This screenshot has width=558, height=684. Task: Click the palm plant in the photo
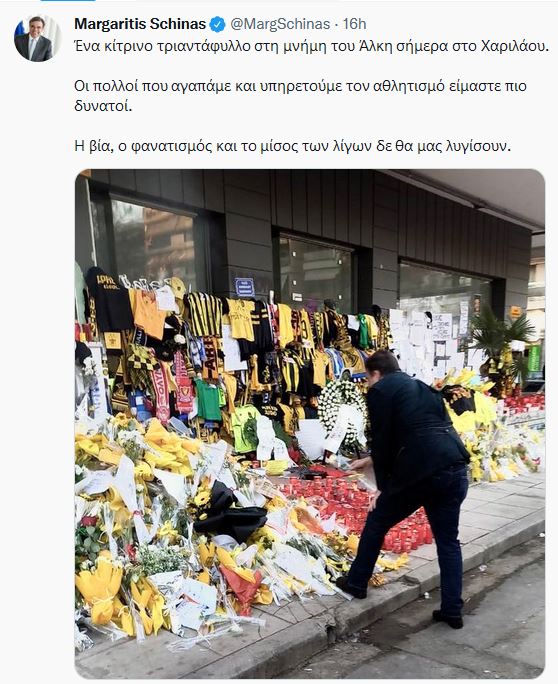[x=502, y=336]
